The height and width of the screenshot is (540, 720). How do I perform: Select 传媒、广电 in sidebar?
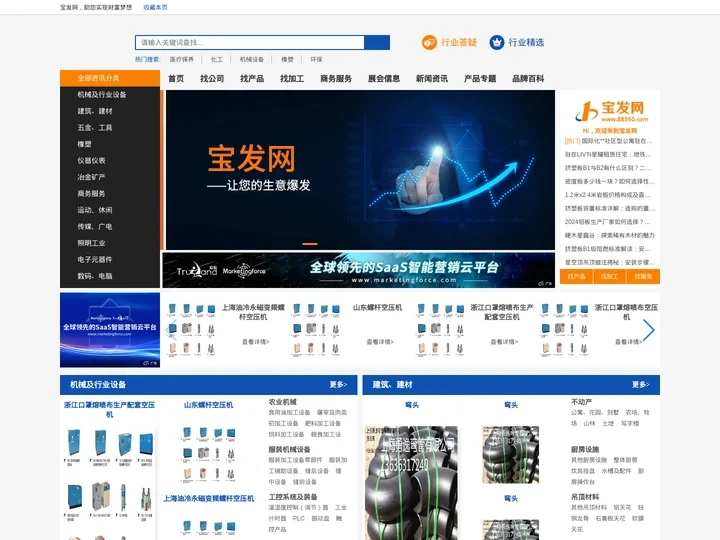(x=95, y=227)
